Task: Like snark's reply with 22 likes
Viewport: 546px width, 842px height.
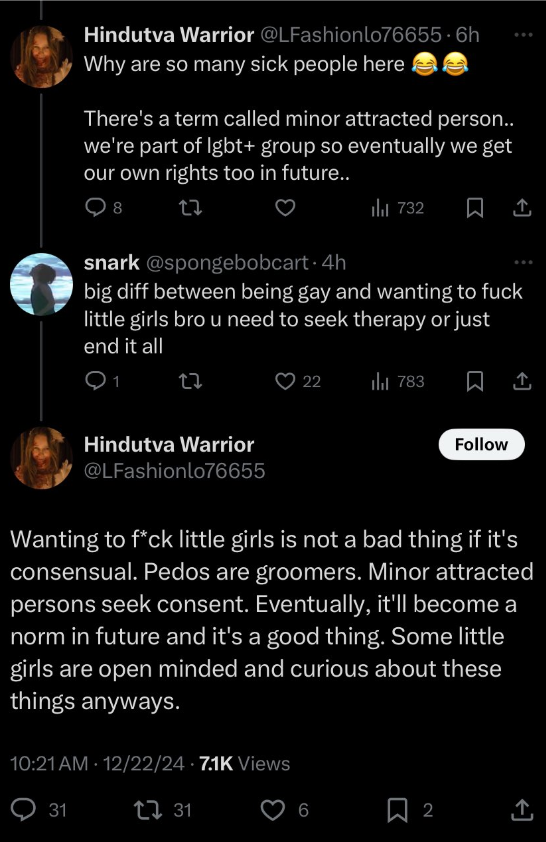Action: point(298,381)
